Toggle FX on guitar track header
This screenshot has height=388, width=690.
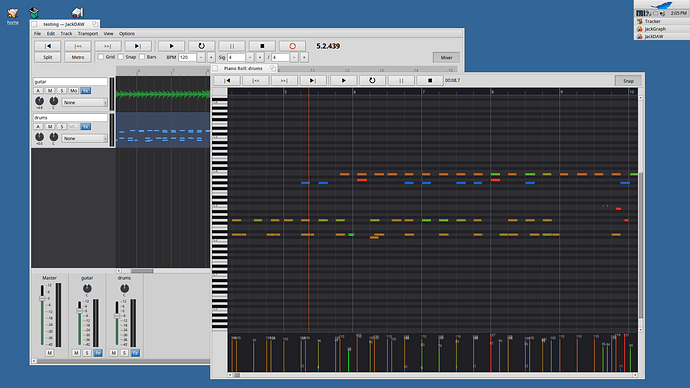click(85, 91)
